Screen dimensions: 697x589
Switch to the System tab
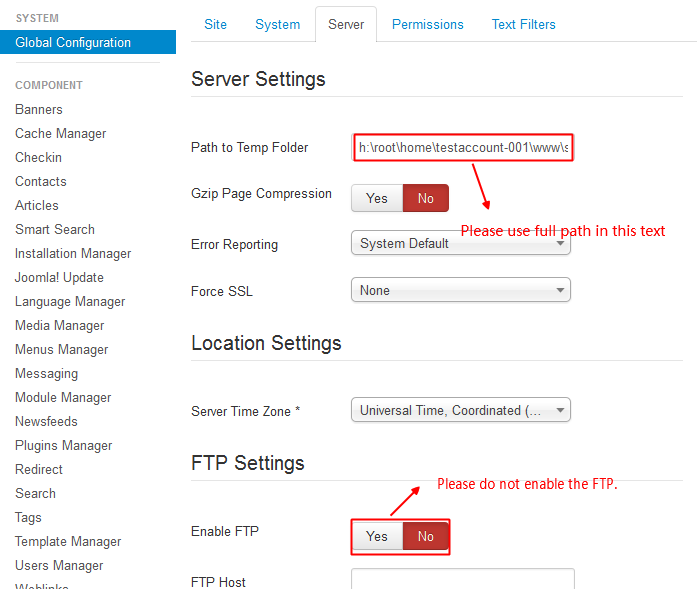pyautogui.click(x=277, y=24)
